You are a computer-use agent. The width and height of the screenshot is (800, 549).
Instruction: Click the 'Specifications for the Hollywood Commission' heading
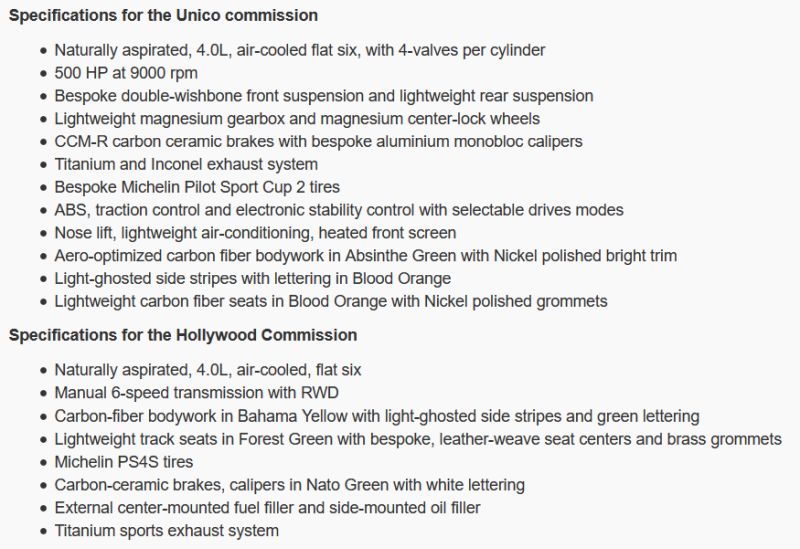click(x=183, y=335)
